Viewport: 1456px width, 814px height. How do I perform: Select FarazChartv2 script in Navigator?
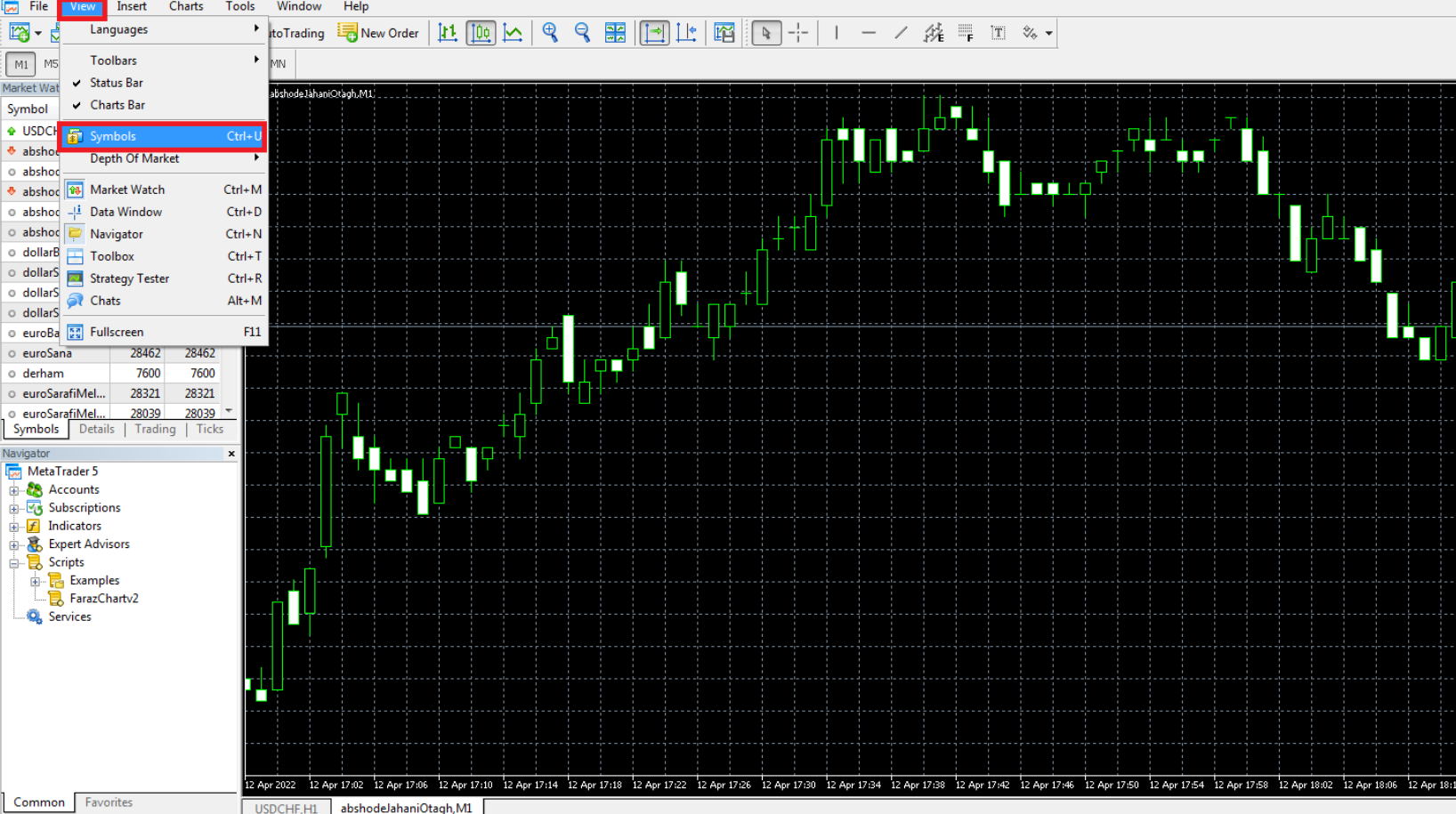coord(104,599)
